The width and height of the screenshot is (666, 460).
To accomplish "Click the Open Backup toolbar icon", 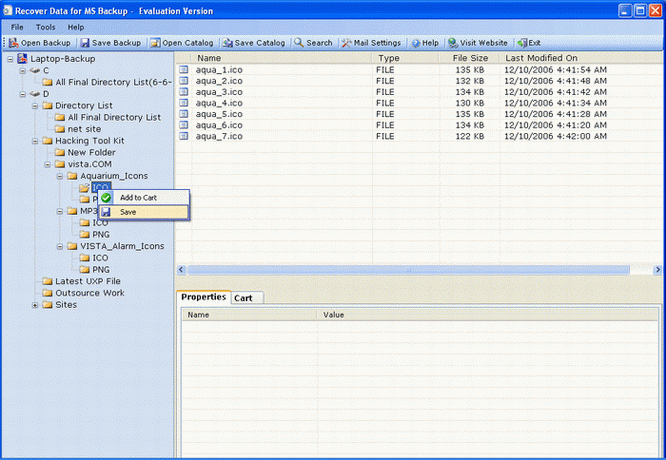I will pyautogui.click(x=14, y=43).
